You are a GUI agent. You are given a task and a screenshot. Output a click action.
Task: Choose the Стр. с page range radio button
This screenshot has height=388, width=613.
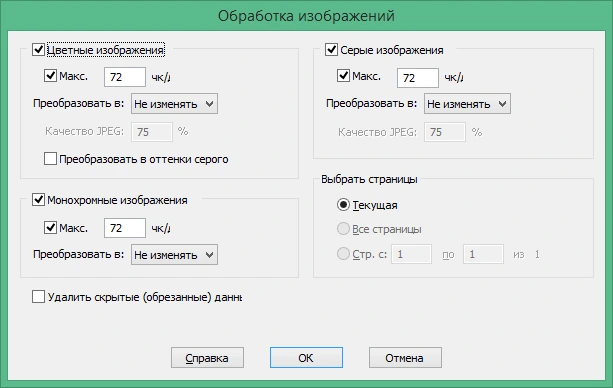click(x=343, y=254)
